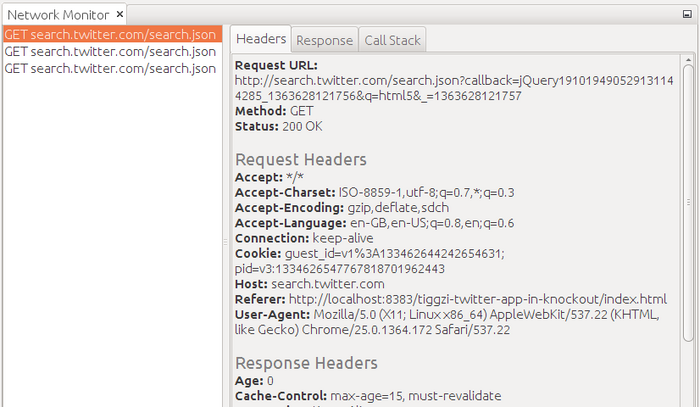Click the Connection: keep-alive line
700x407 pixels.
tap(304, 238)
